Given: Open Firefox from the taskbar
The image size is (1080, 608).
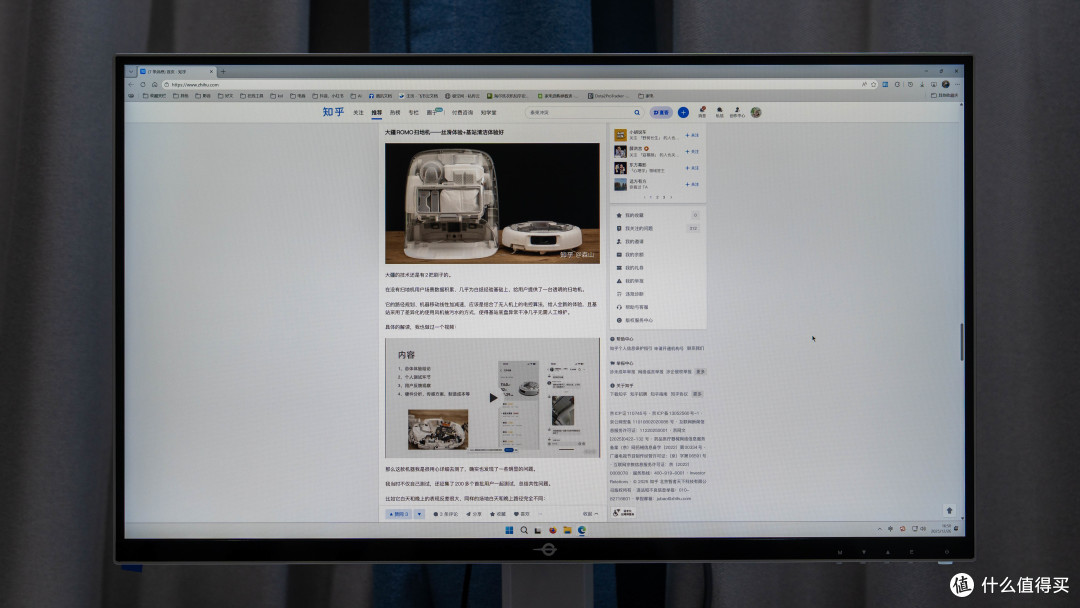Looking at the screenshot, I should (552, 530).
